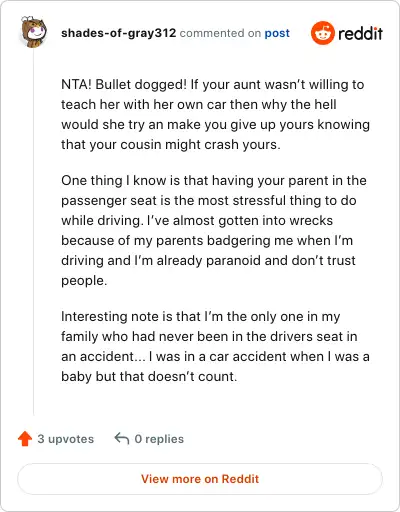
Task: Click the "3 upvotes" count label
Action: (x=65, y=439)
